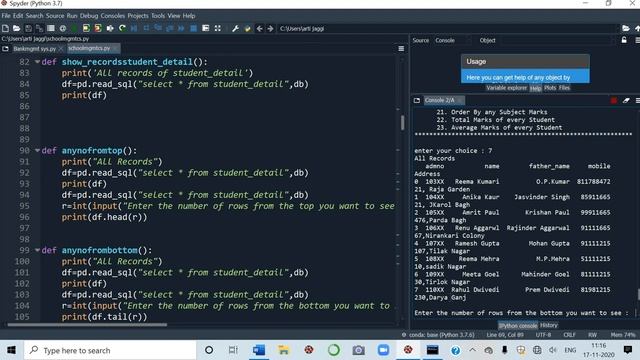Collapse anynofromtop function fold arrow

[37, 150]
